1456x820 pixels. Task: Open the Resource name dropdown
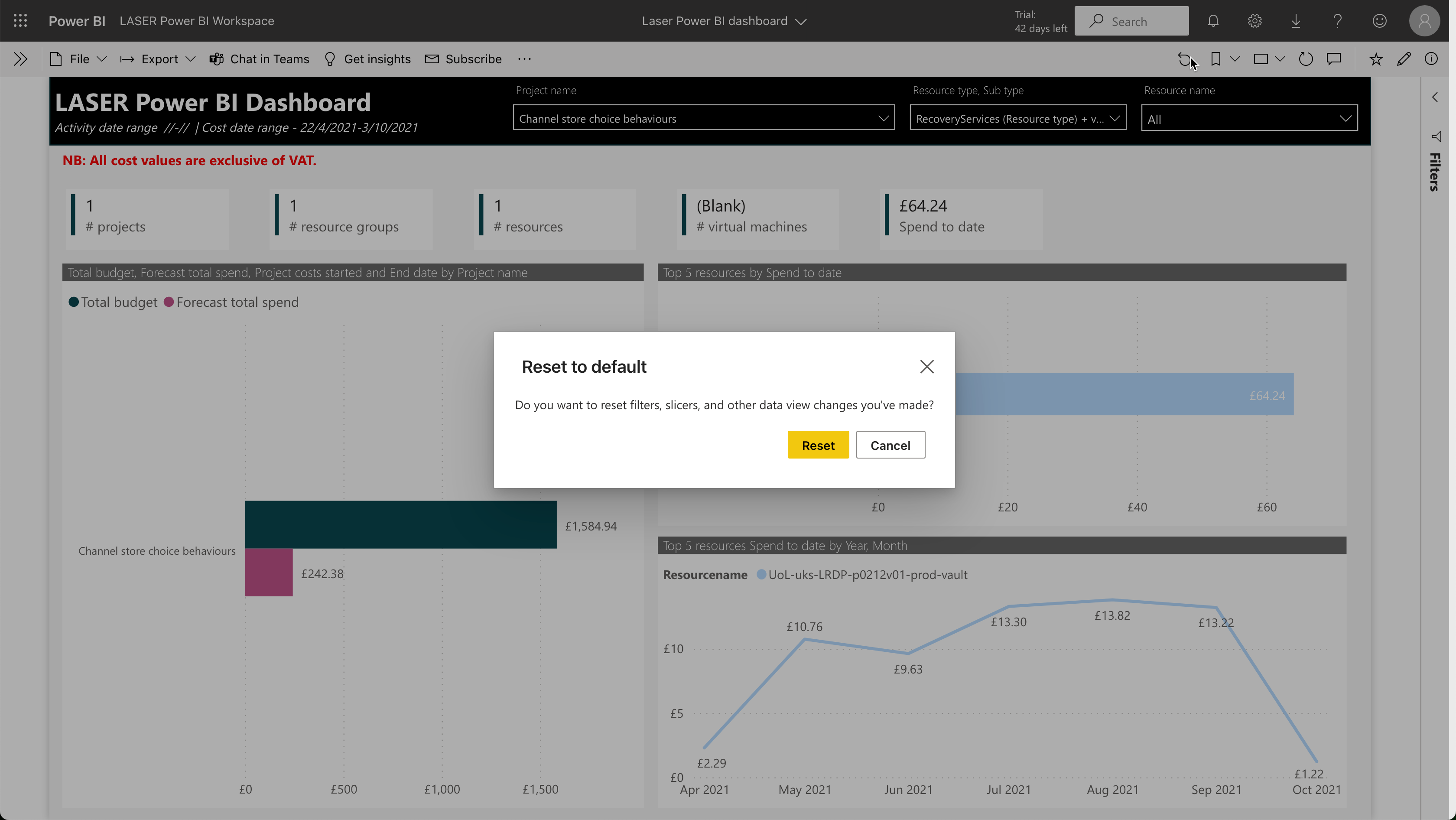pyautogui.click(x=1249, y=118)
